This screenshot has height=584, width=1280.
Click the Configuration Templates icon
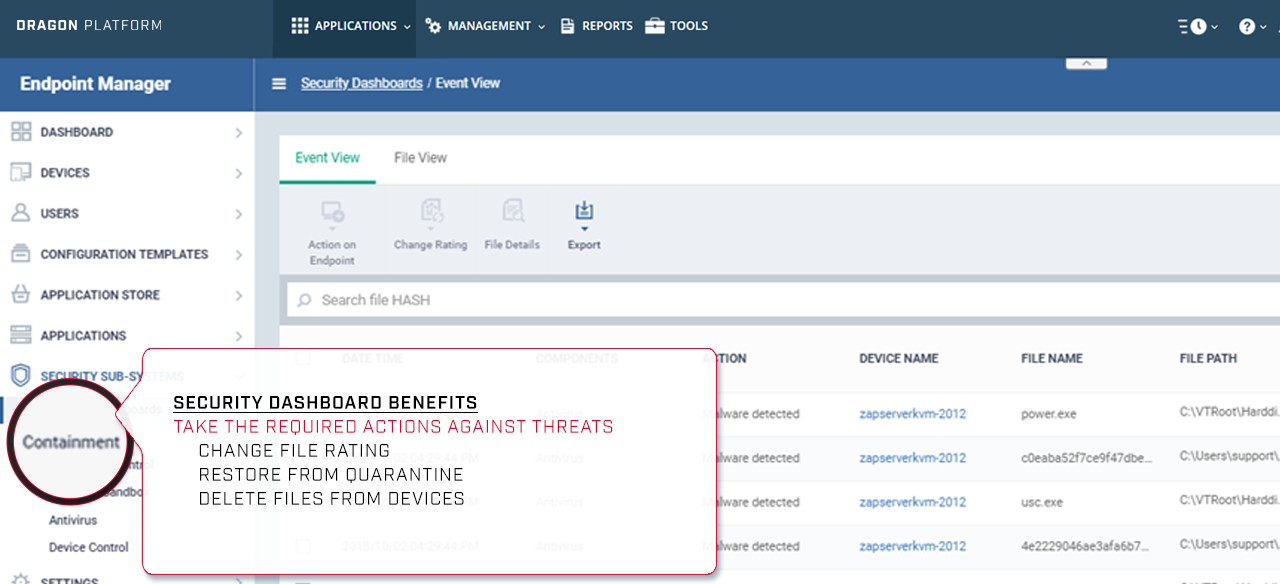pos(20,254)
